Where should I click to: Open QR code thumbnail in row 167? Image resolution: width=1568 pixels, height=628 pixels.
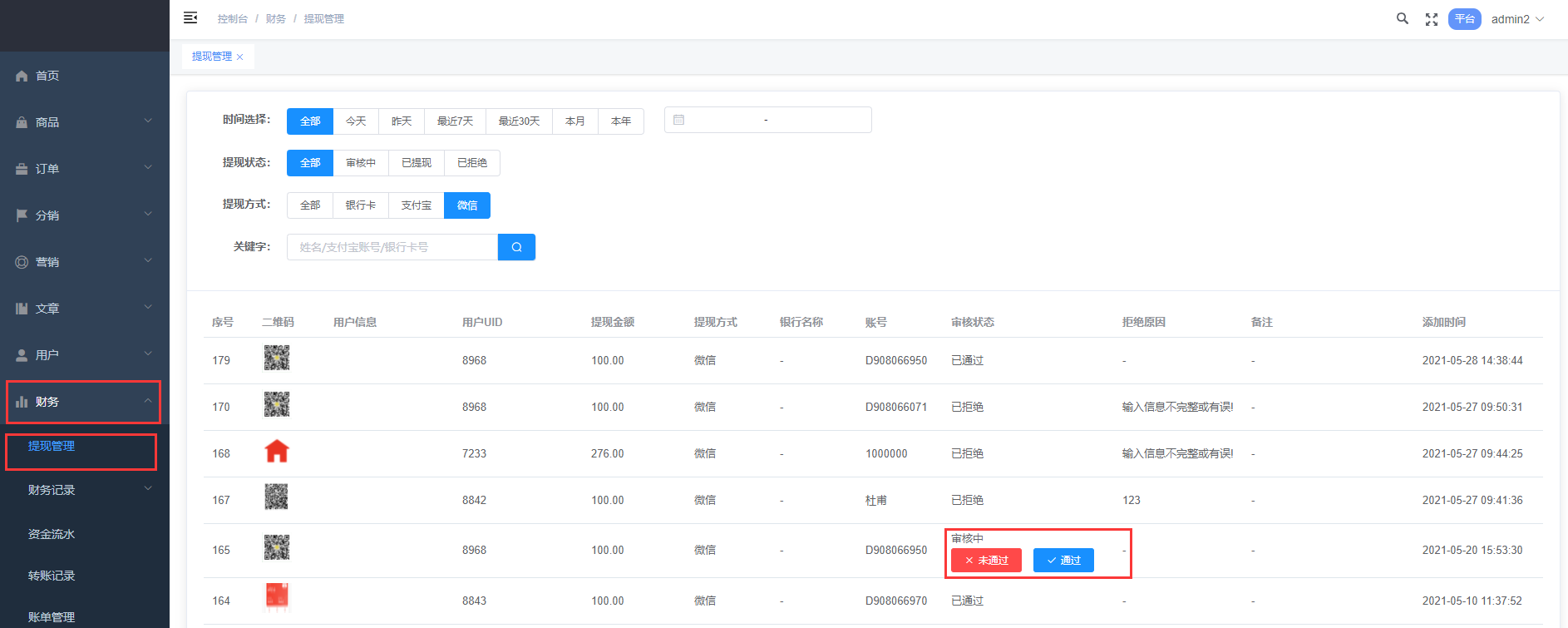click(x=277, y=497)
